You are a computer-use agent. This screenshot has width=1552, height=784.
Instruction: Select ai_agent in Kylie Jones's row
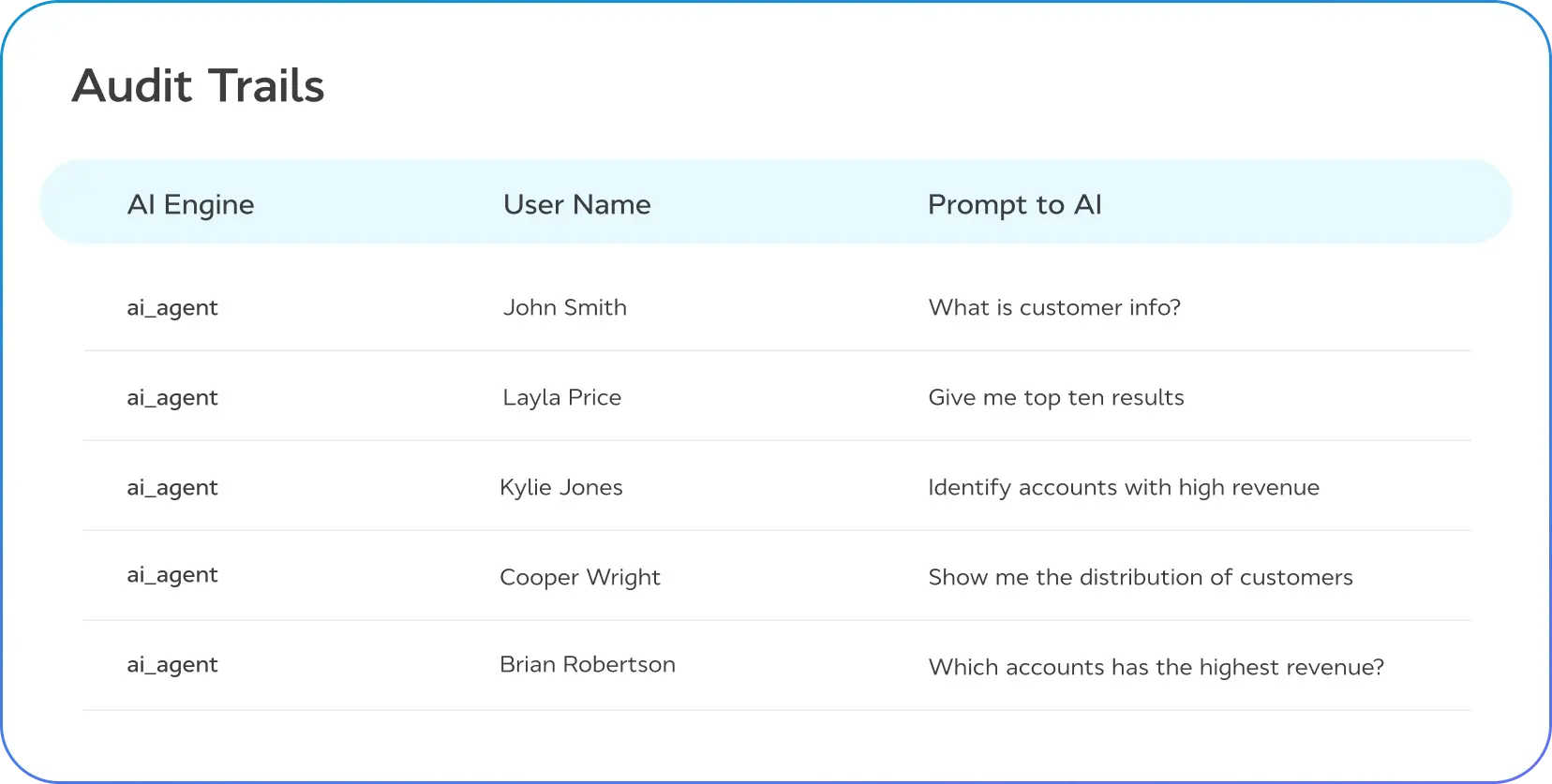click(172, 488)
